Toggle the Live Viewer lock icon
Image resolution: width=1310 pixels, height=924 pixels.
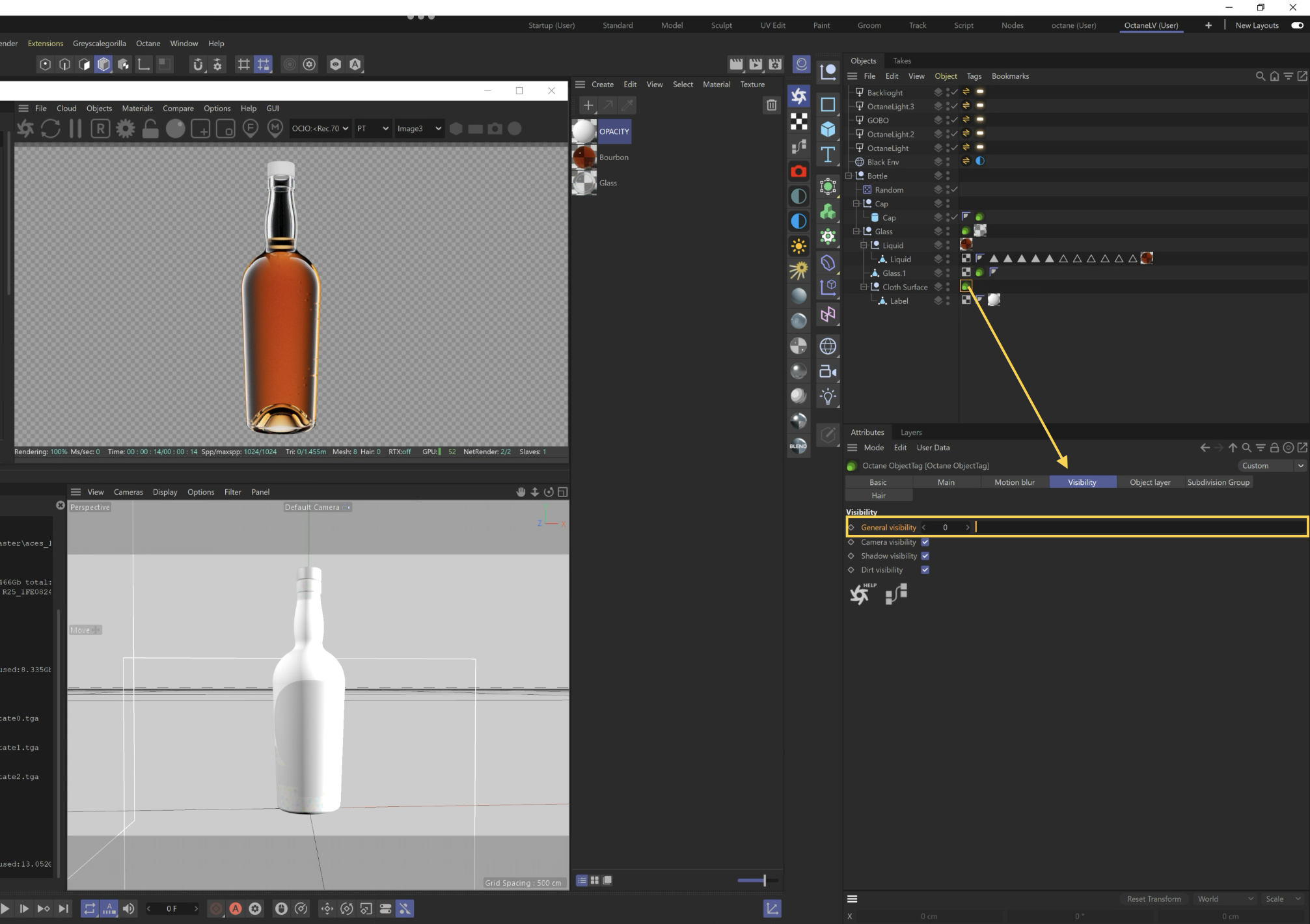pos(150,129)
